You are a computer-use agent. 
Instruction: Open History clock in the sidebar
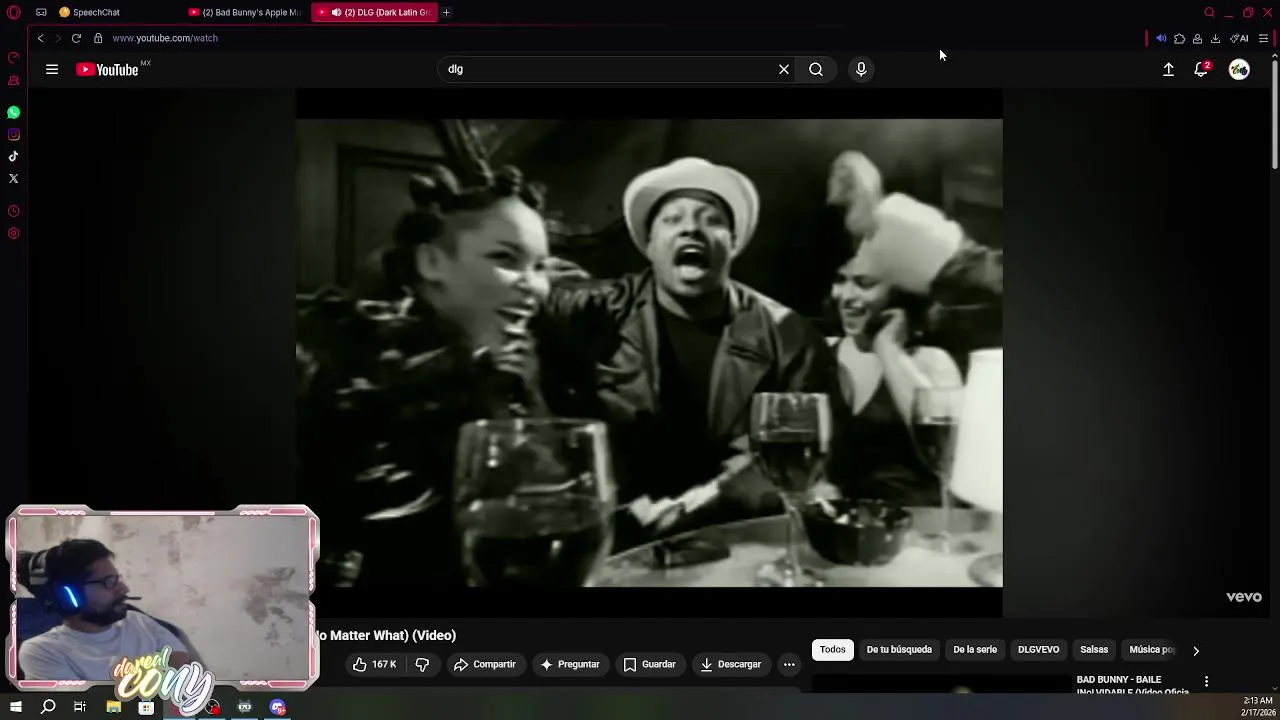pyautogui.click(x=14, y=211)
